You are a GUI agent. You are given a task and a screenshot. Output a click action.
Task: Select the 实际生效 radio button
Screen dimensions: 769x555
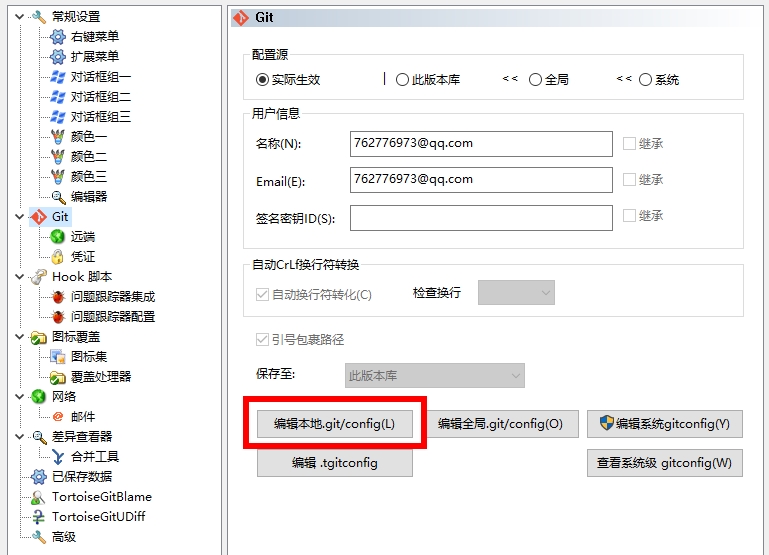262,79
